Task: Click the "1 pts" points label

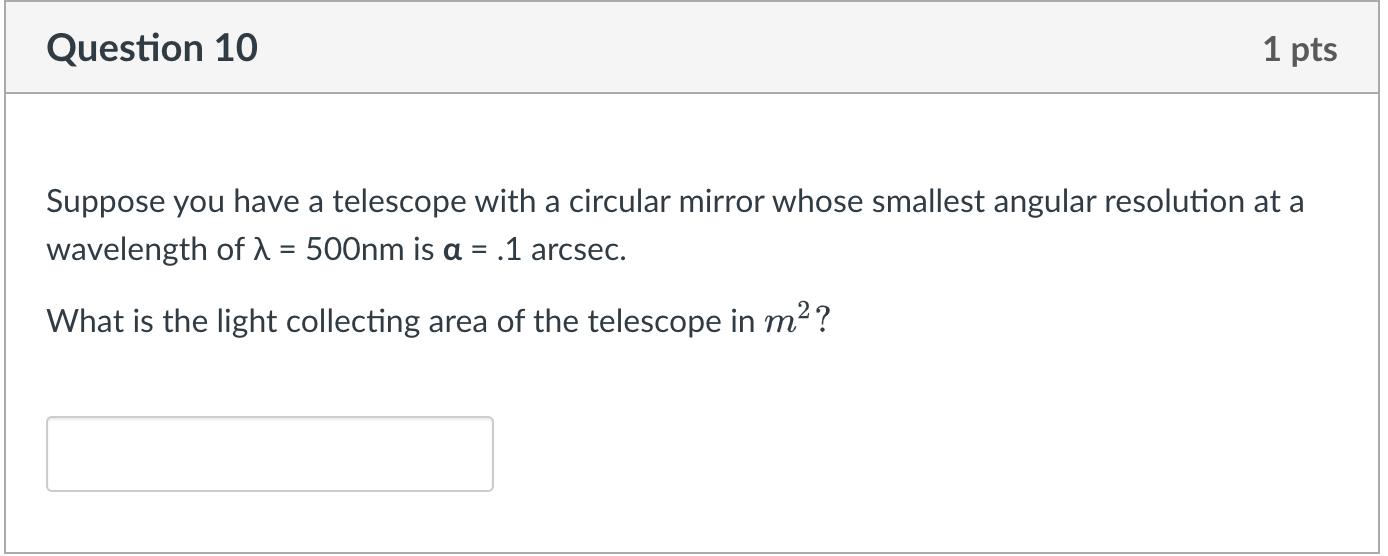Action: click(1300, 49)
